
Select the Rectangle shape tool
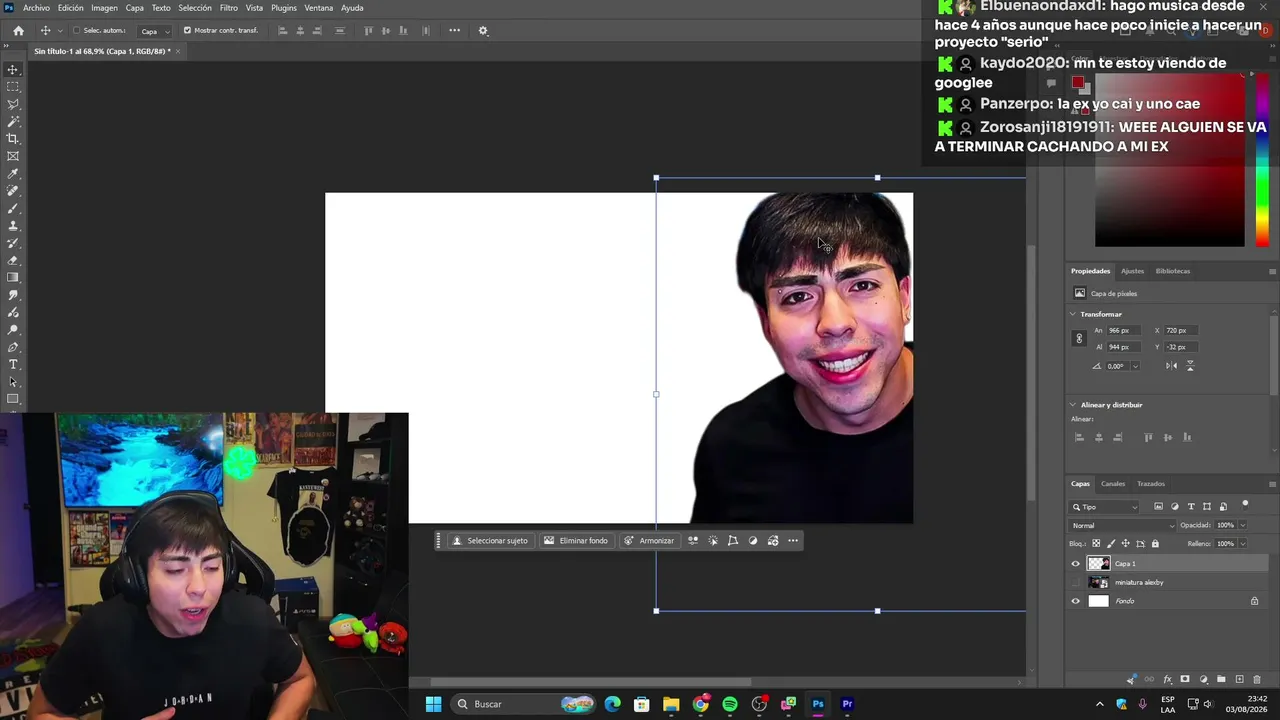[13, 399]
